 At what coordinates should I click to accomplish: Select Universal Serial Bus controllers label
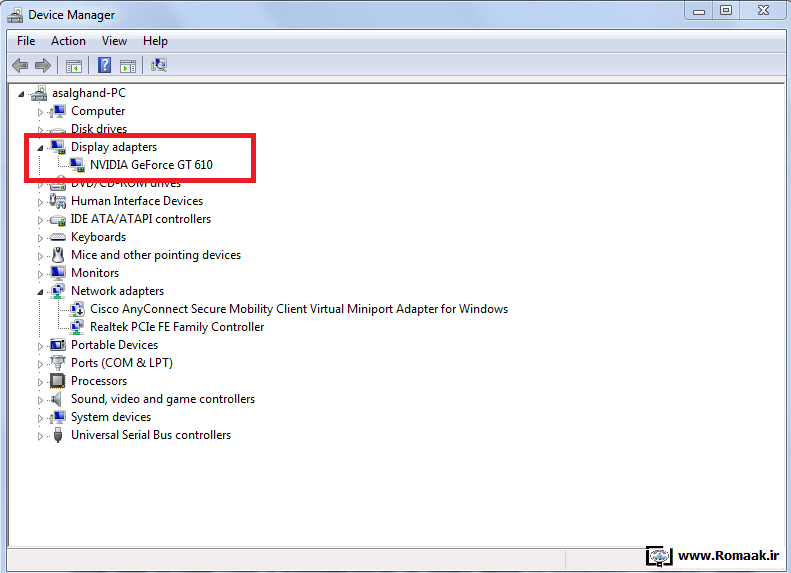tap(151, 435)
